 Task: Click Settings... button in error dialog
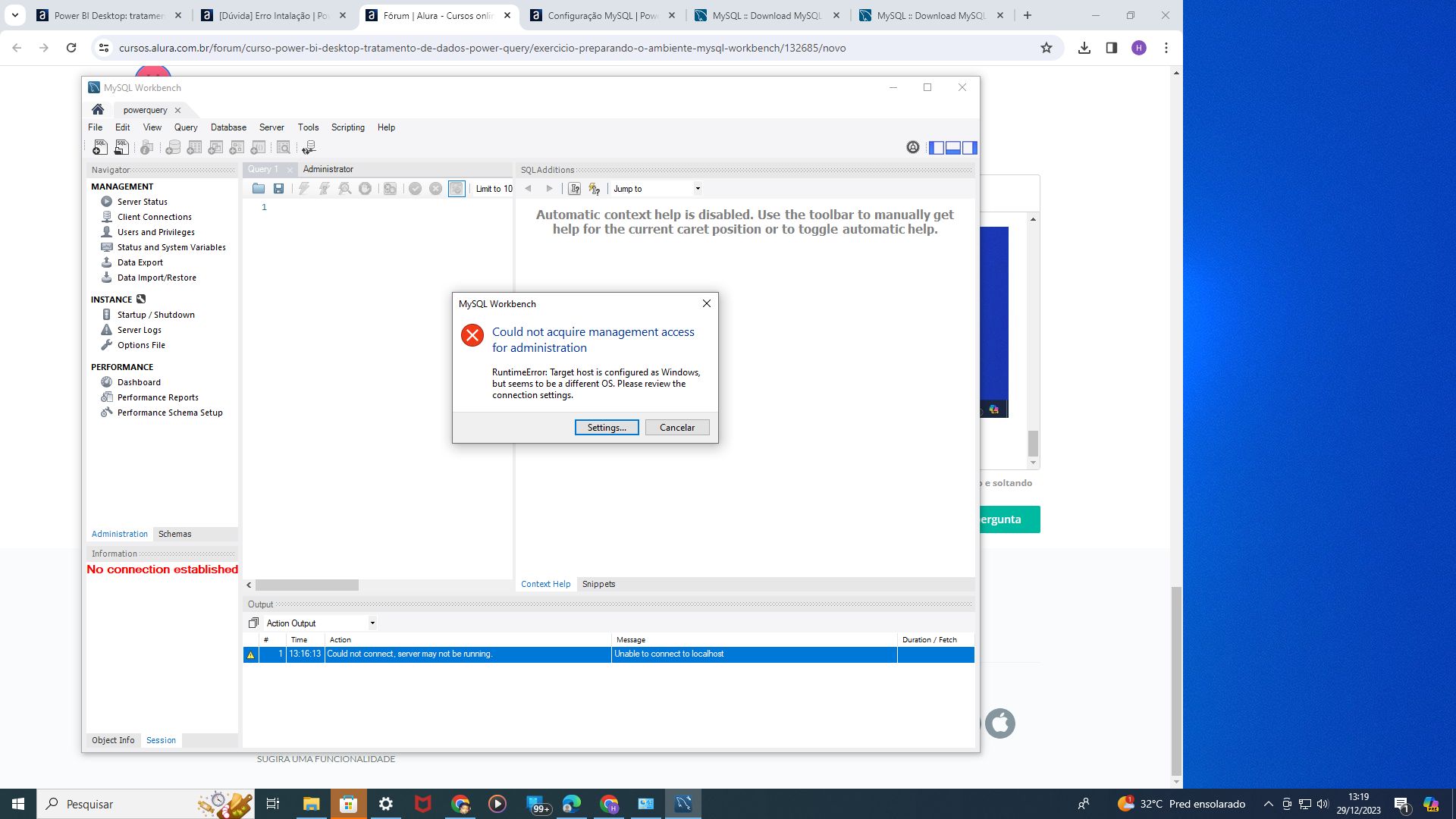(607, 428)
